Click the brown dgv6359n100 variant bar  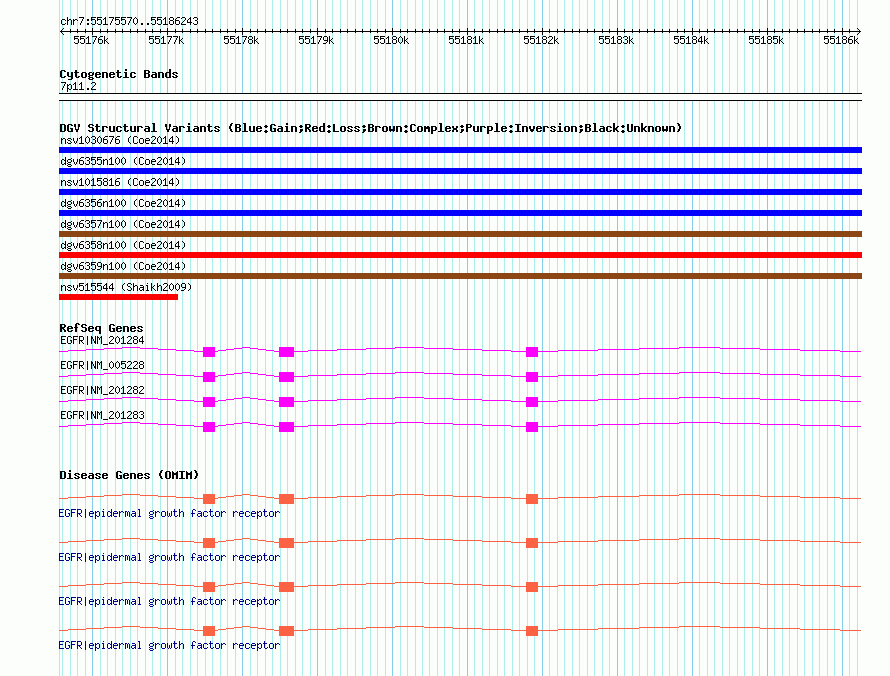[460, 276]
